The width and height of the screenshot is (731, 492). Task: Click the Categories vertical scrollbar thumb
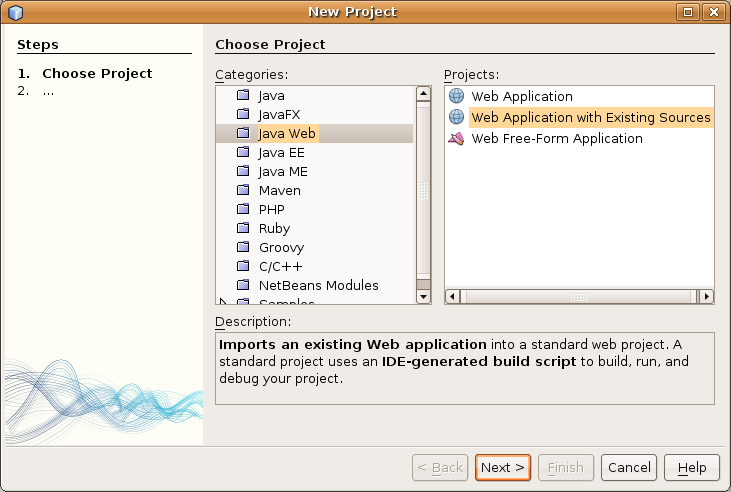point(423,190)
